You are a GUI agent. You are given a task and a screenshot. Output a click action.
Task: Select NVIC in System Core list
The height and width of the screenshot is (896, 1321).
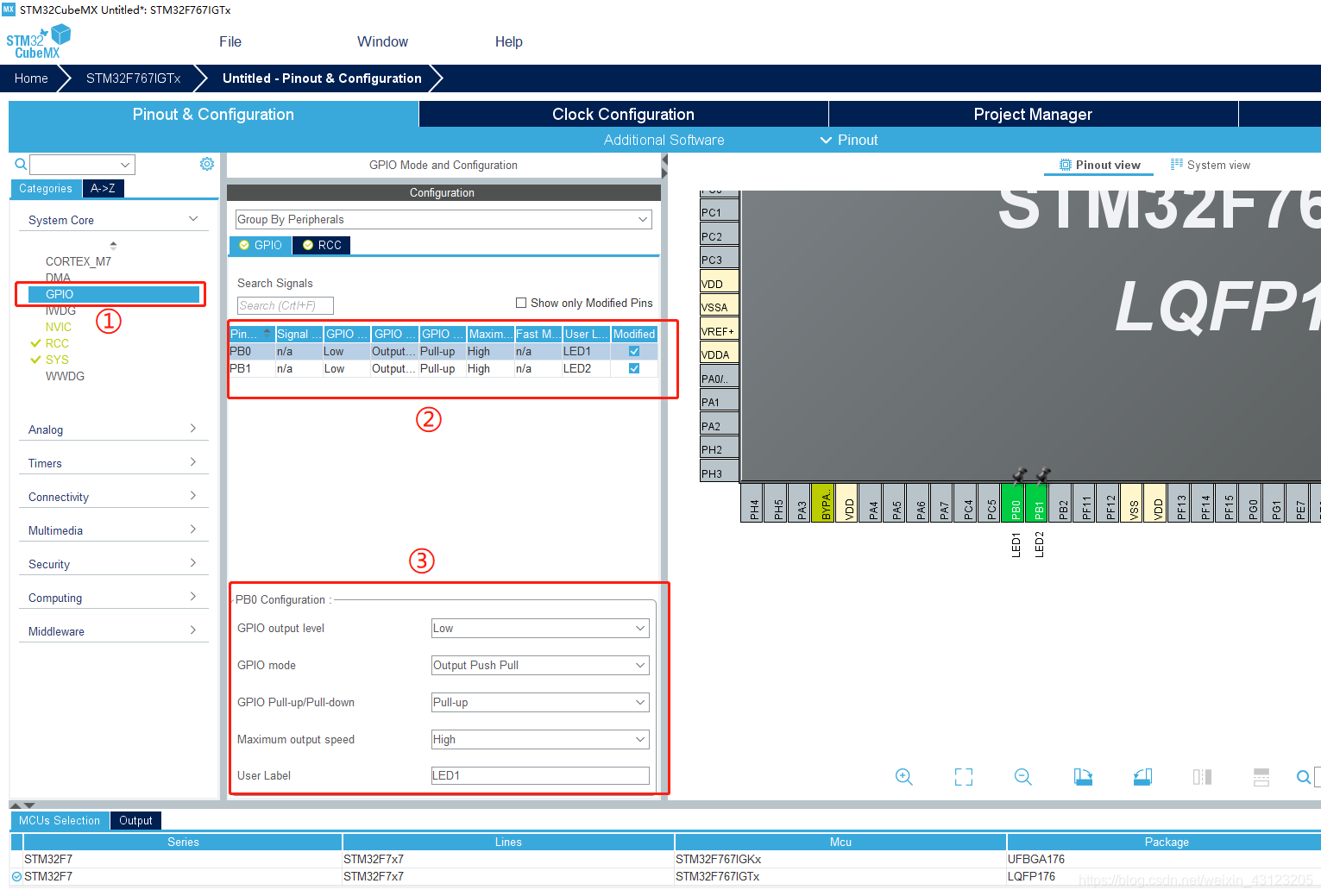[59, 327]
